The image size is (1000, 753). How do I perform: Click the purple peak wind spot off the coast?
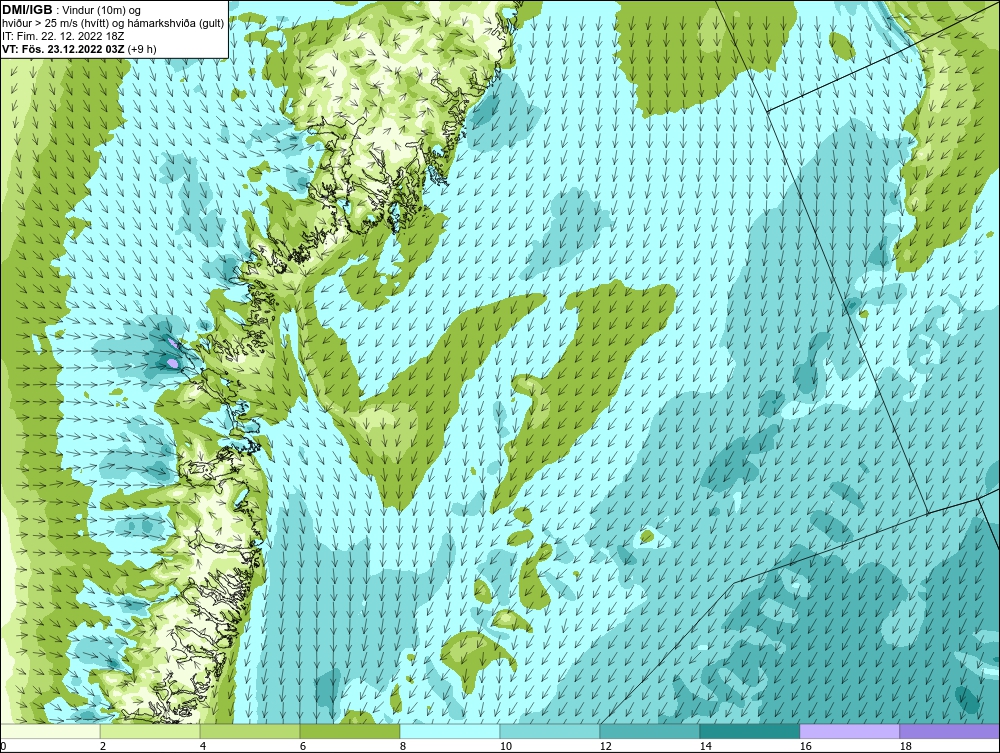(x=172, y=363)
